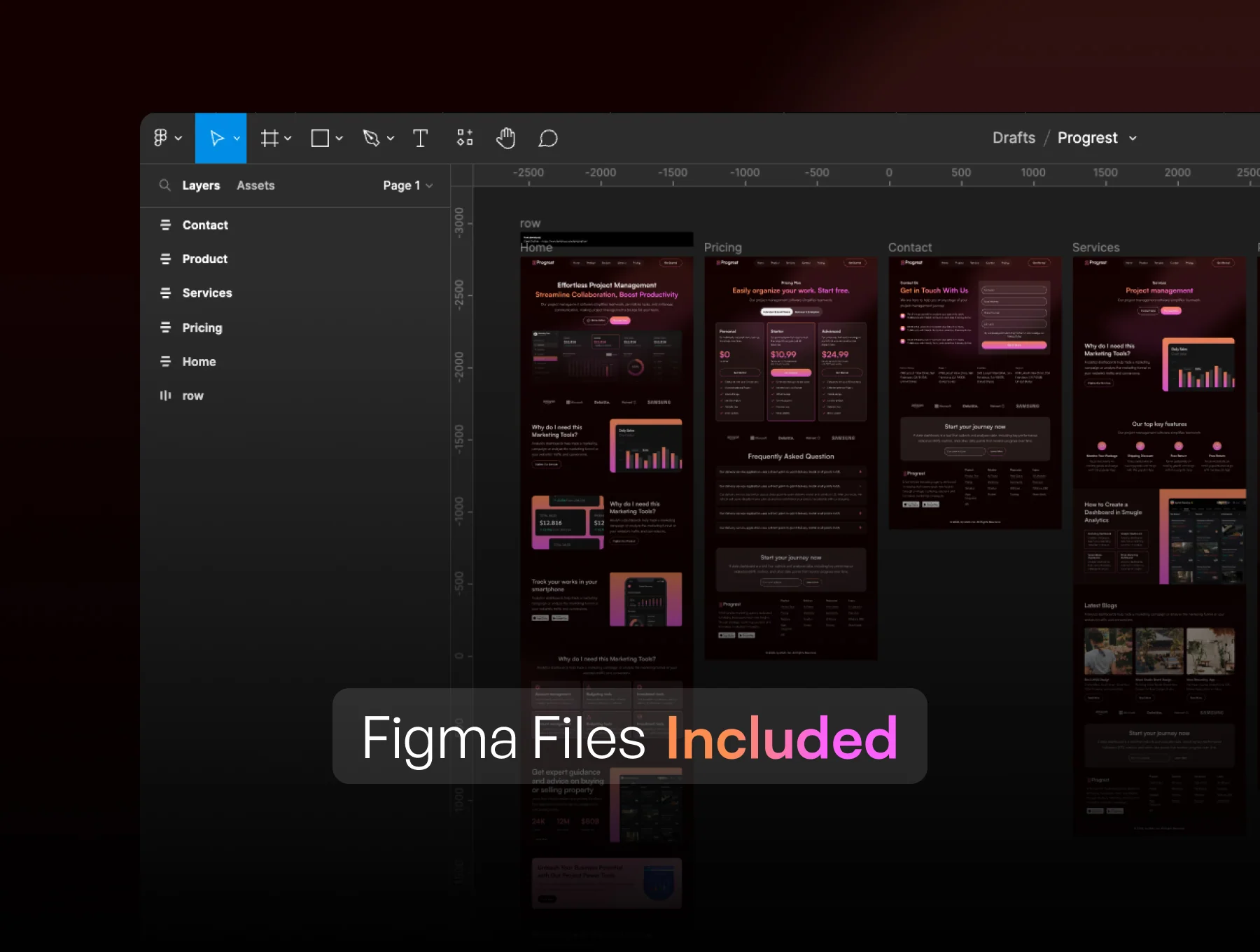Select the Hand tool
Image resolution: width=1260 pixels, height=952 pixels.
(505, 138)
